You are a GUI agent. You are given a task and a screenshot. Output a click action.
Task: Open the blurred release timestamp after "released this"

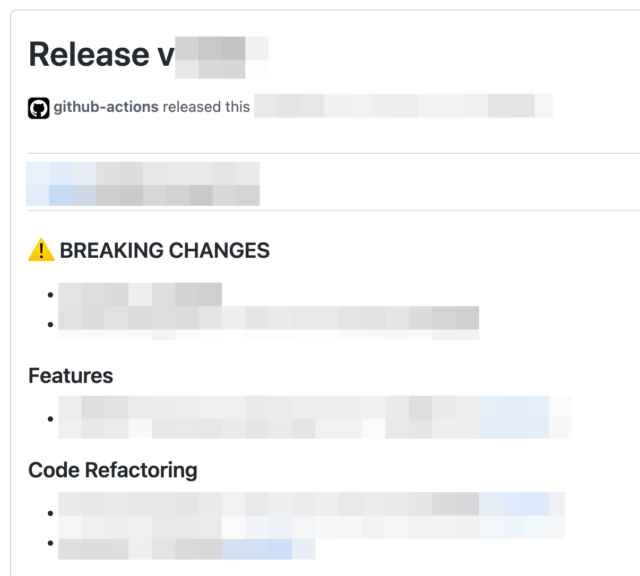click(x=404, y=106)
